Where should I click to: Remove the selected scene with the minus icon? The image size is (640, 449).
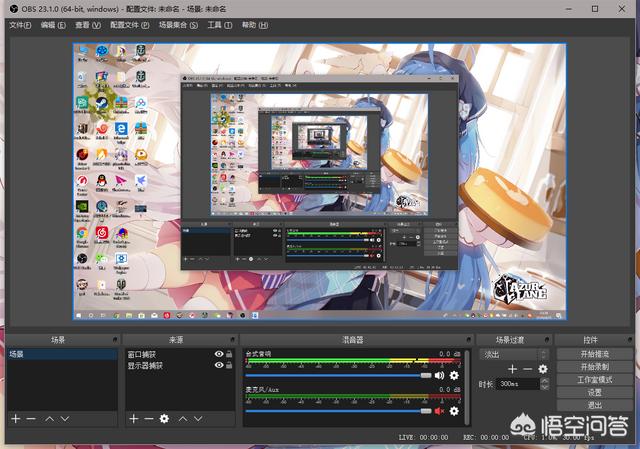(31, 419)
